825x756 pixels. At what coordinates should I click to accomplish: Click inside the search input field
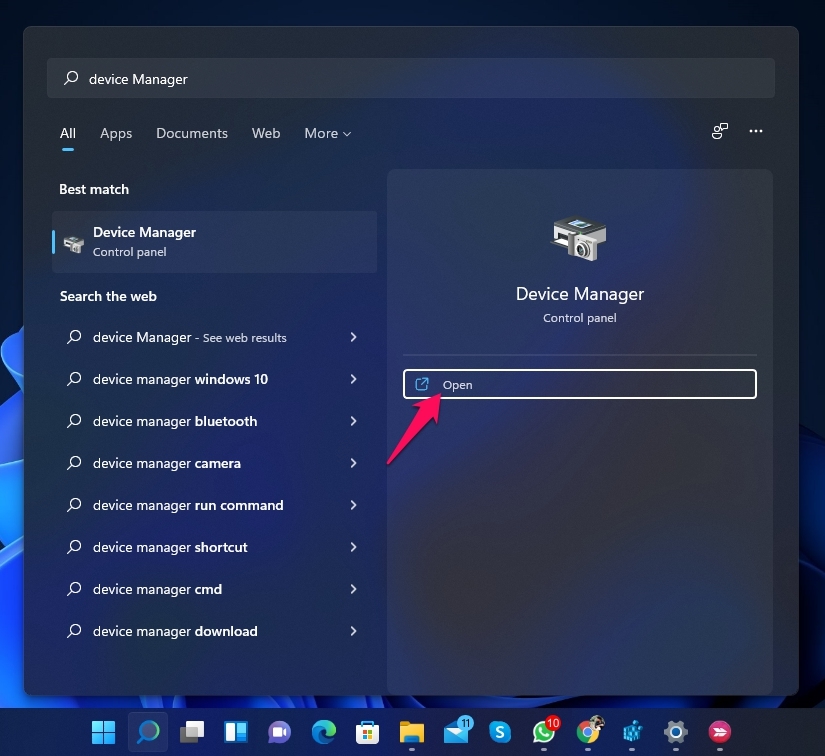pos(300,78)
